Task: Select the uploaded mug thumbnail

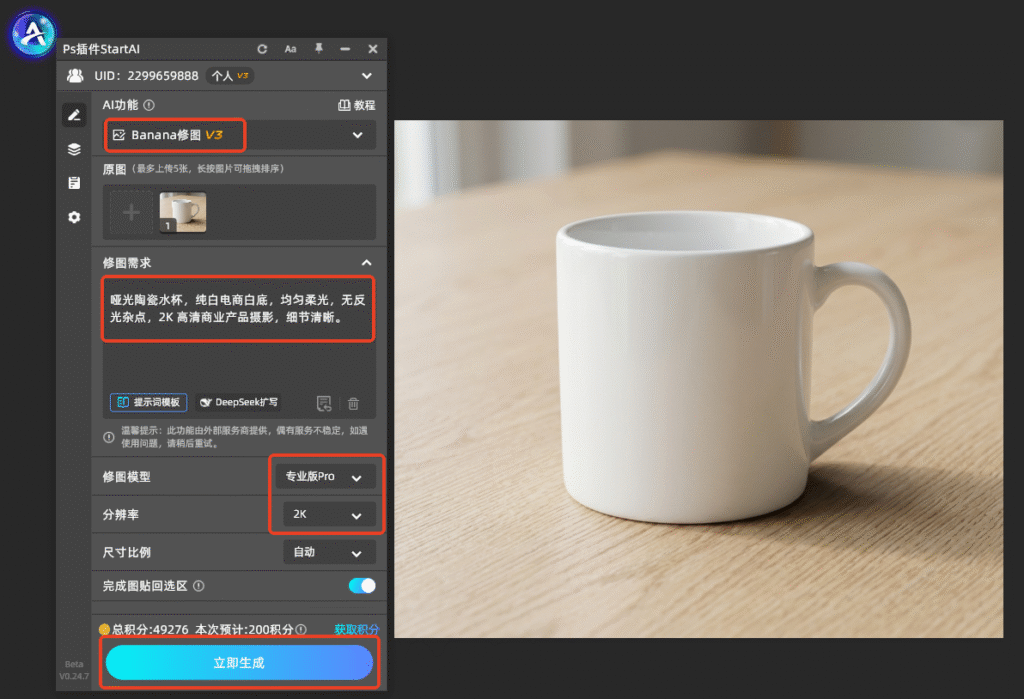Action: tap(183, 212)
